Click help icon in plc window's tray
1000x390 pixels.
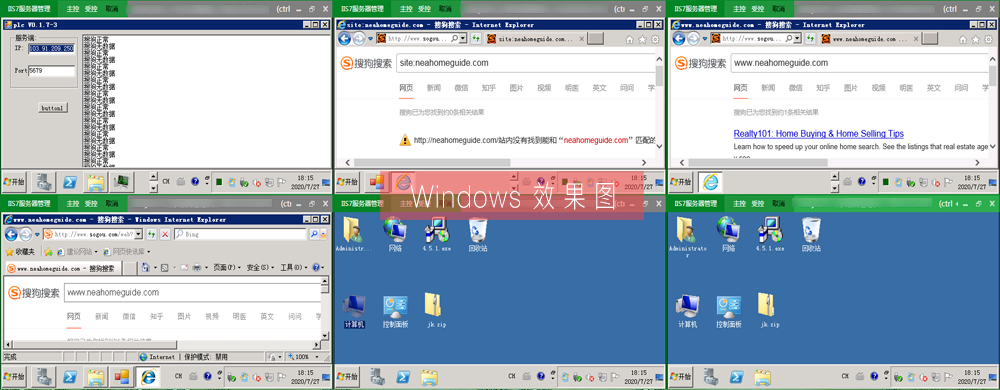[x=195, y=182]
